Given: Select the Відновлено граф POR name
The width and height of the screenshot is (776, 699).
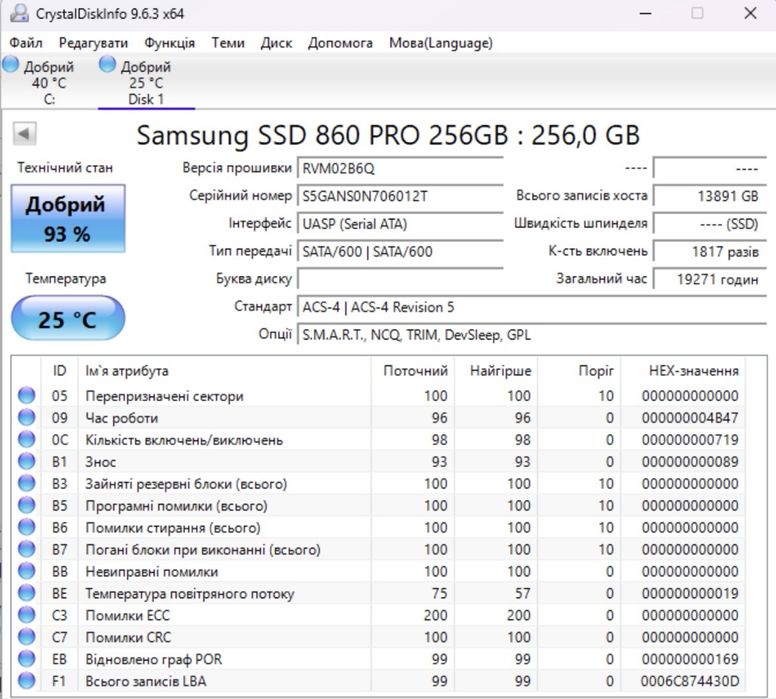Looking at the screenshot, I should [153, 659].
